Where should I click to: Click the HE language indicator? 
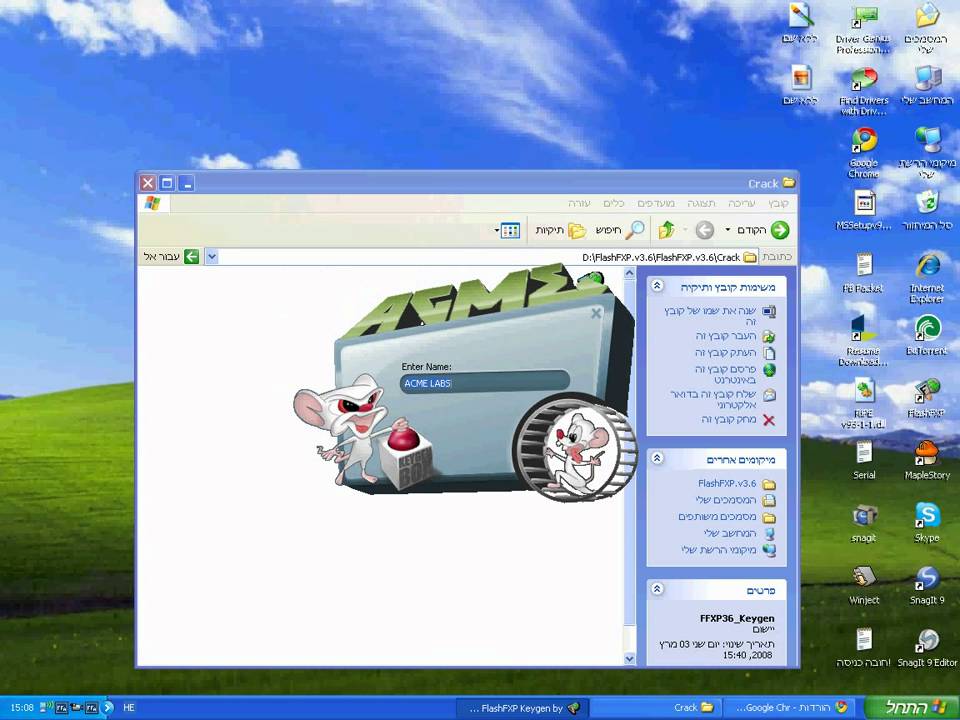coord(129,707)
